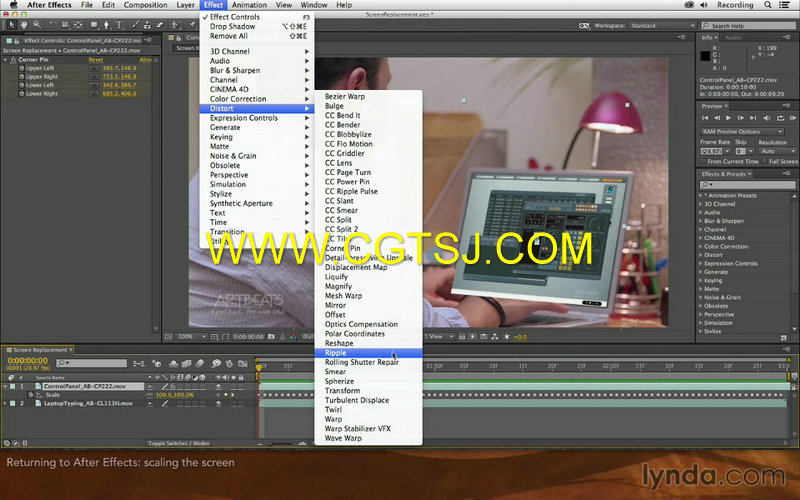Toggle the Scale property stopwatch
Viewport: 800px width, 500px height.
pos(31,395)
